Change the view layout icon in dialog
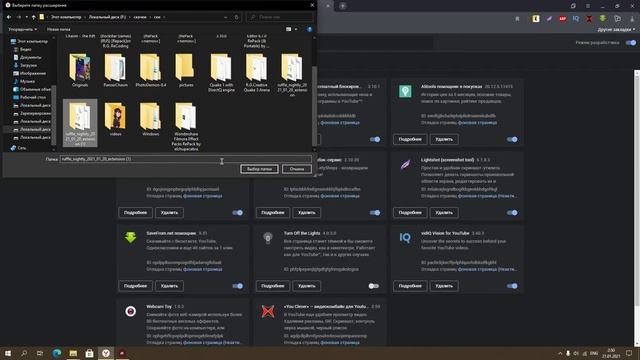Image resolution: width=640 pixels, height=360 pixels. tap(289, 29)
